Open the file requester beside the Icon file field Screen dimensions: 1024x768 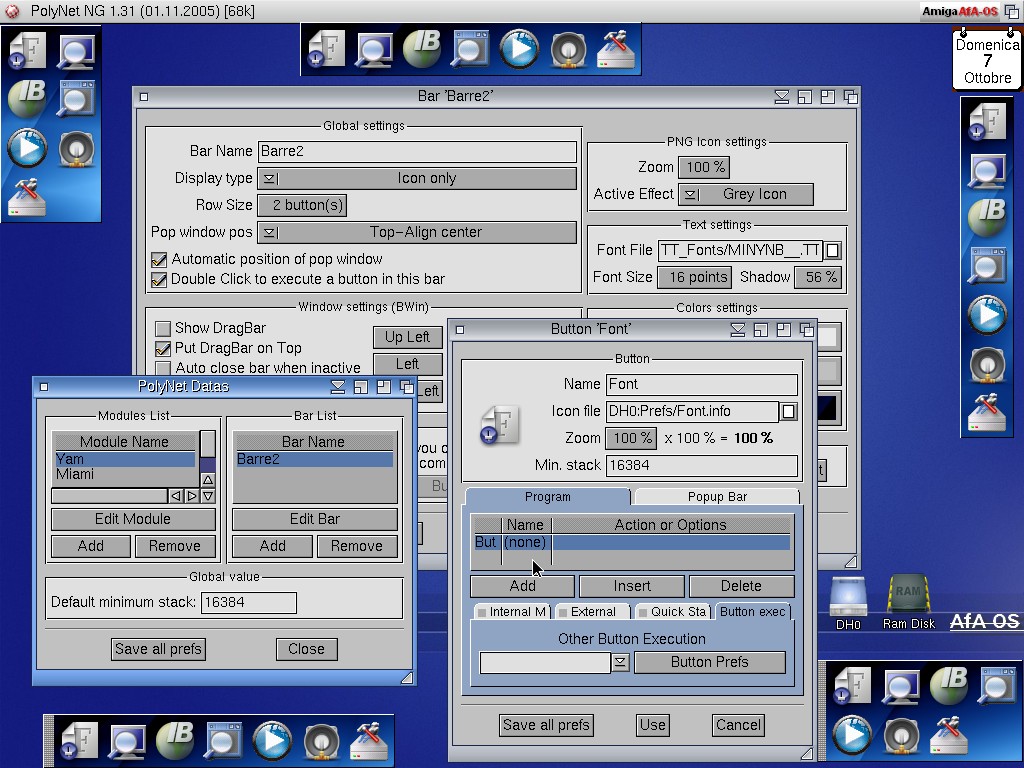tap(789, 411)
